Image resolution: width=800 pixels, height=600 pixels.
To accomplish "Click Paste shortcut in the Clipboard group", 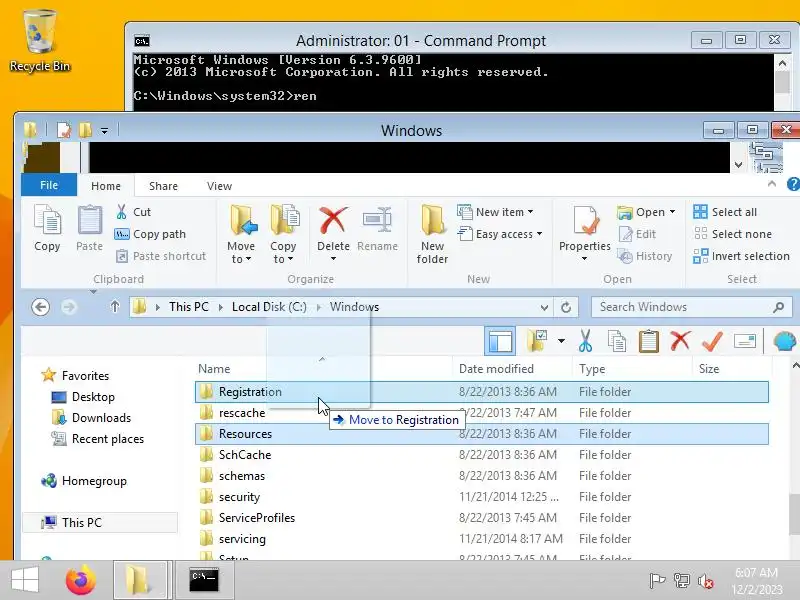I will 161,256.
